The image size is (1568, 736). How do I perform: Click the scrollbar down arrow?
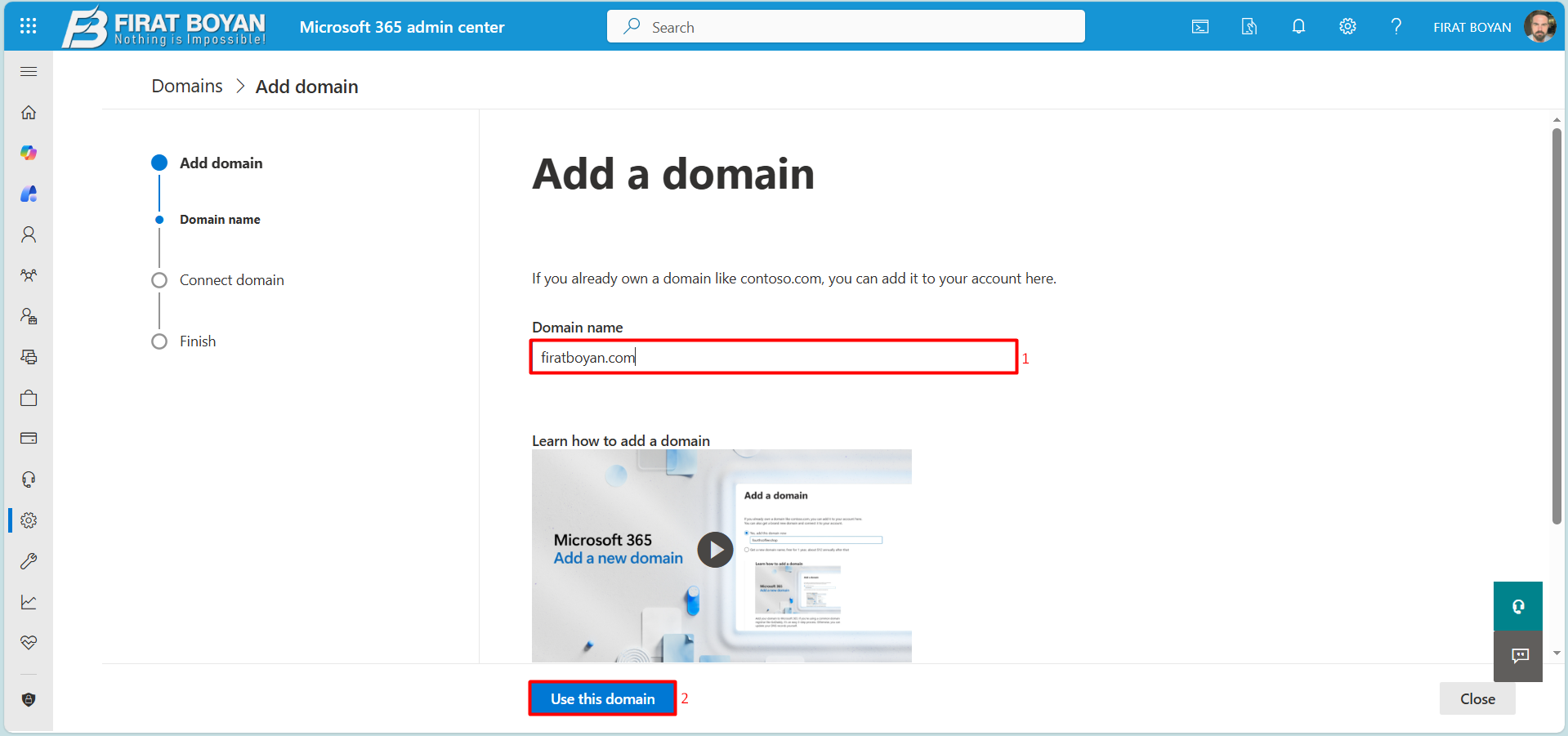pyautogui.click(x=1557, y=653)
